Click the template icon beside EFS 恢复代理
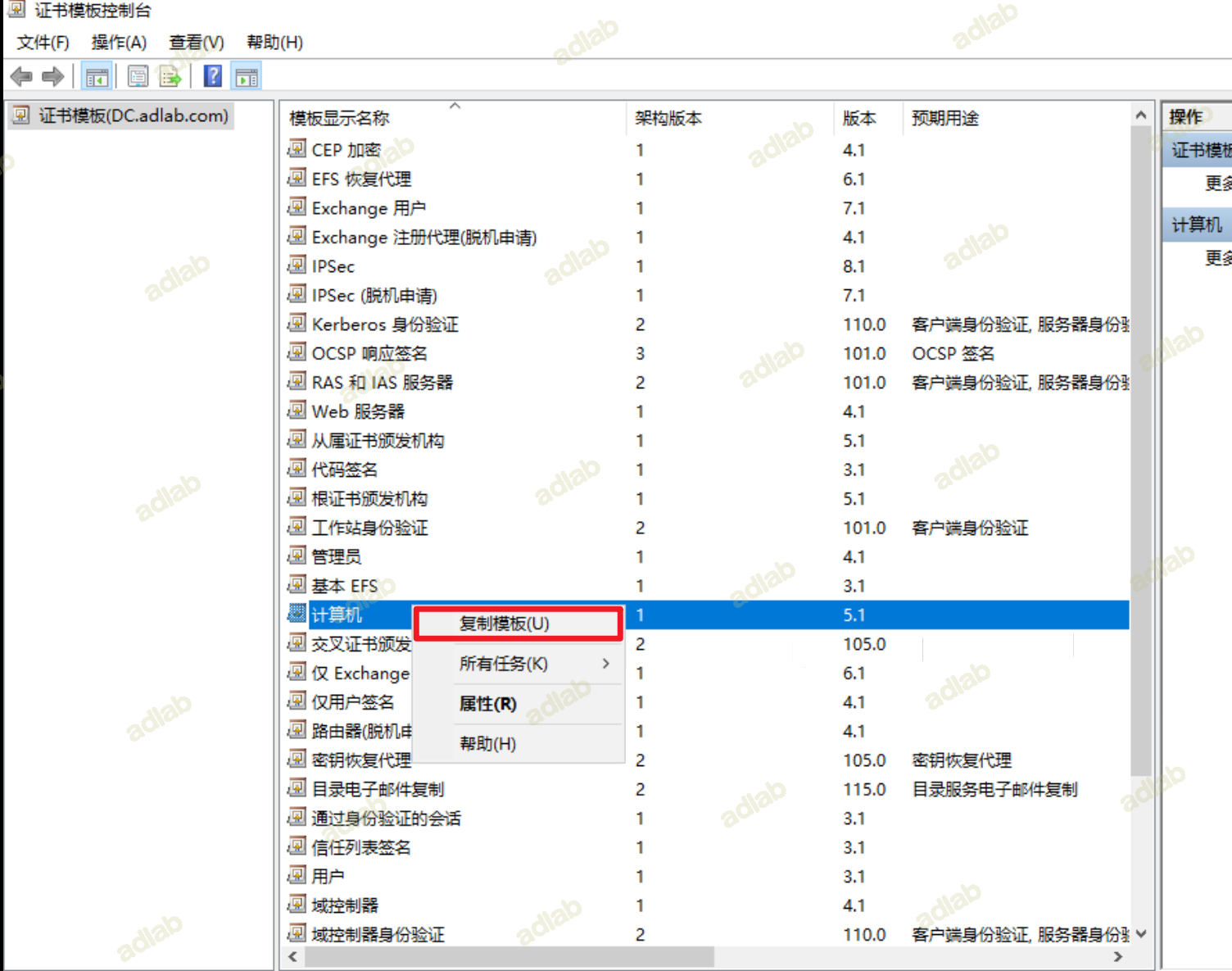The image size is (1232, 971). pyautogui.click(x=297, y=178)
